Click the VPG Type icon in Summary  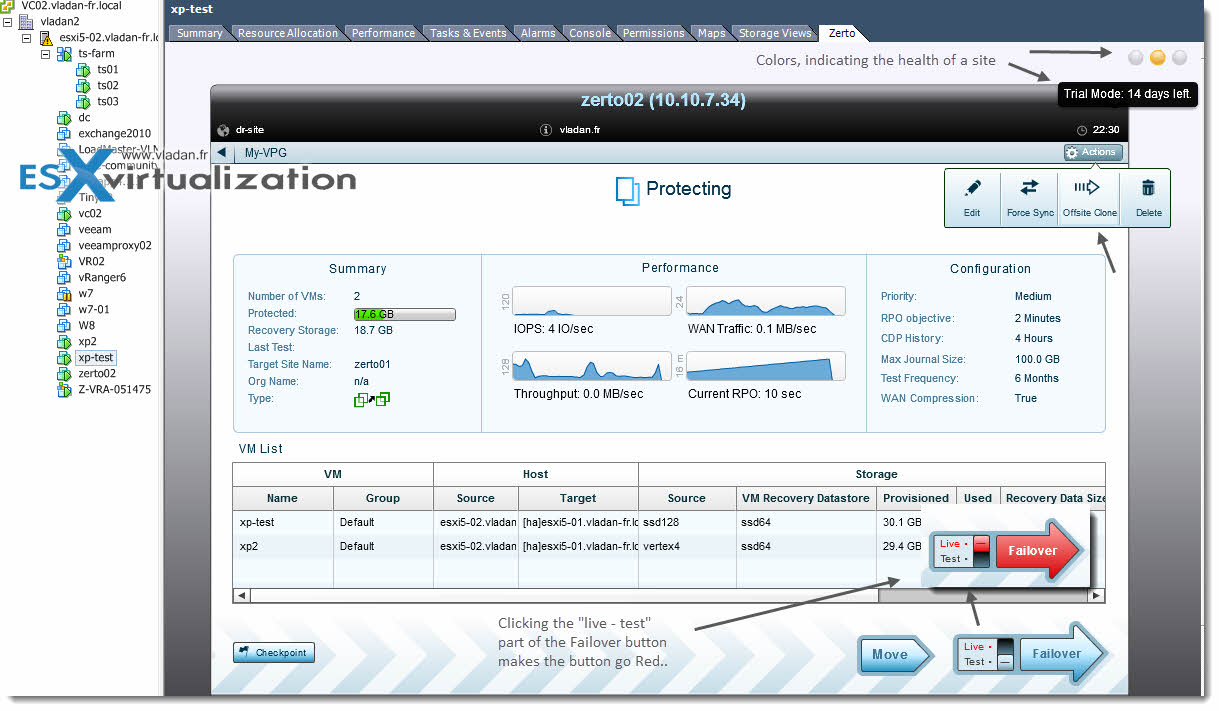point(372,399)
